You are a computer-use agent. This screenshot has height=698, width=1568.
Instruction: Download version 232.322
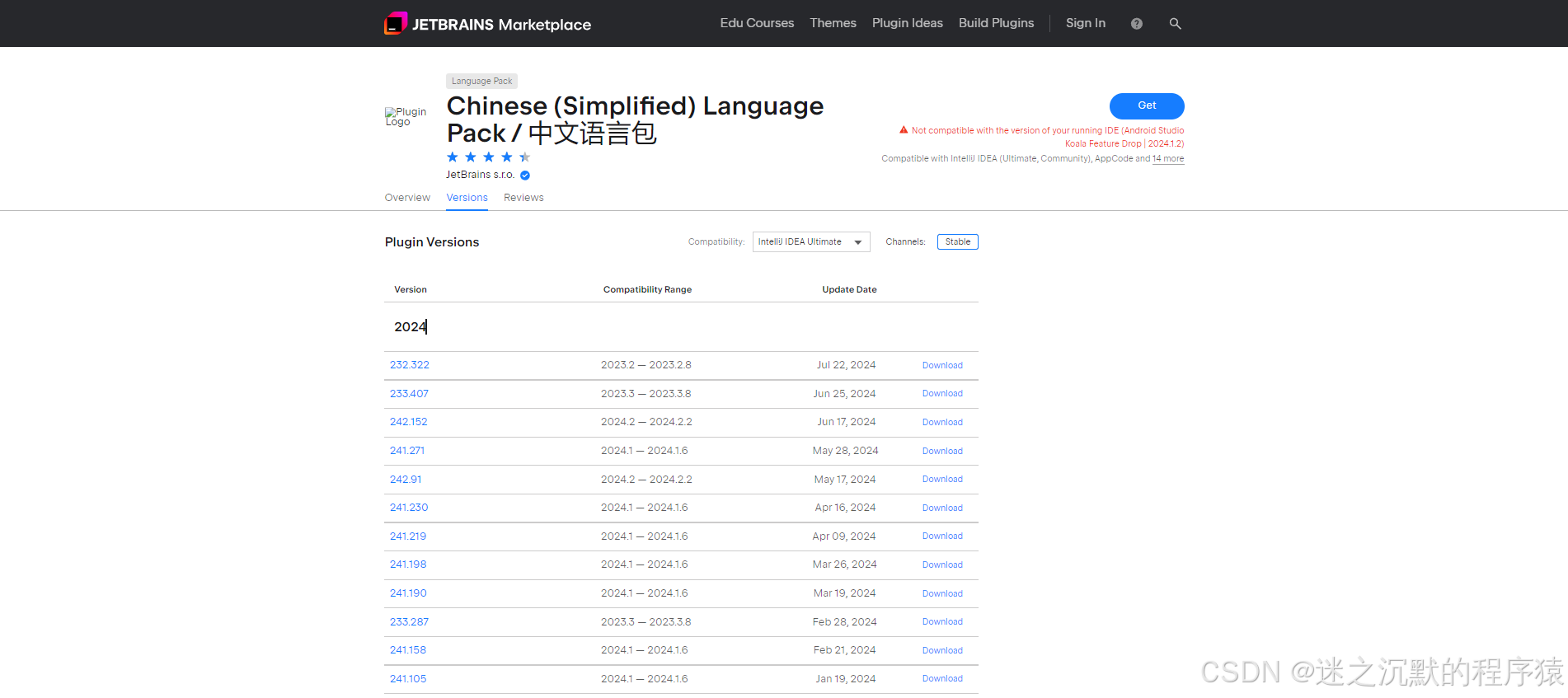pos(942,366)
